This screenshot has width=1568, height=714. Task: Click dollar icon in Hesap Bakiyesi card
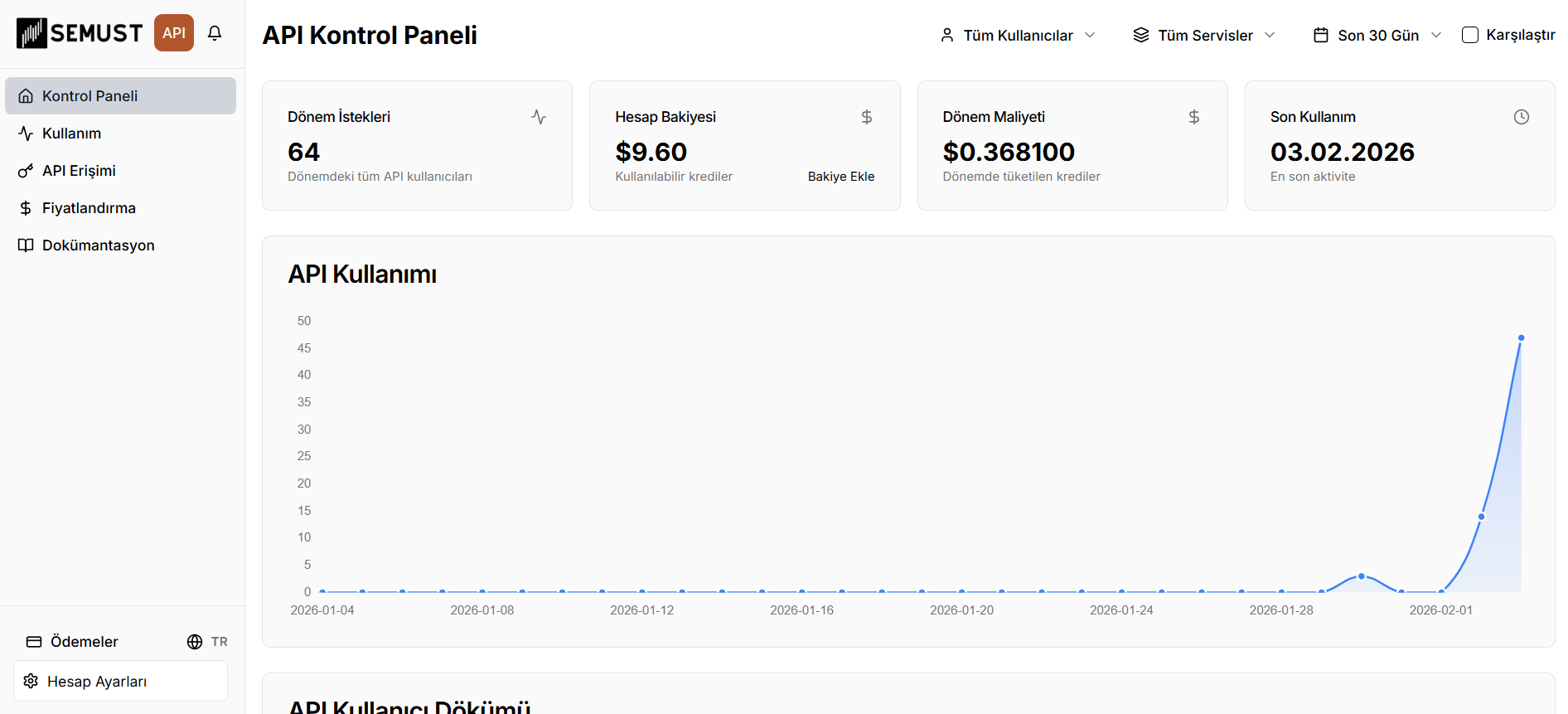[x=867, y=117]
